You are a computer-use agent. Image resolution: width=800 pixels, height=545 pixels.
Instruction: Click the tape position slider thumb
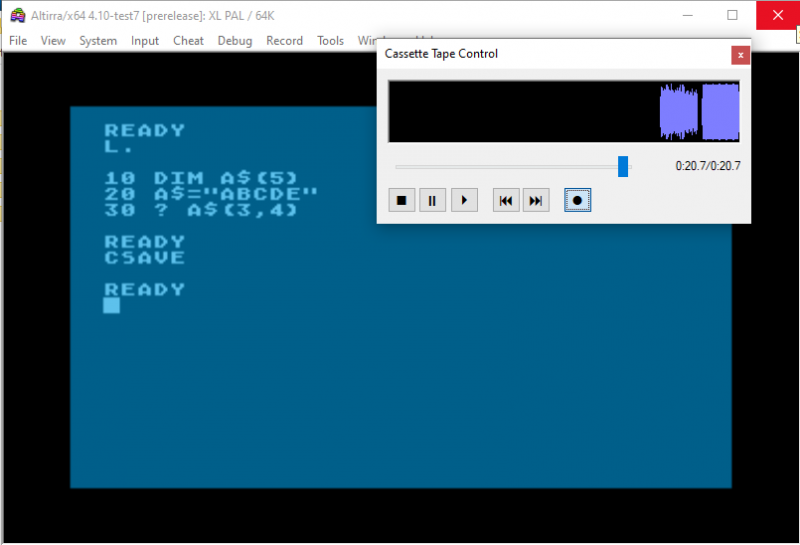pos(623,166)
